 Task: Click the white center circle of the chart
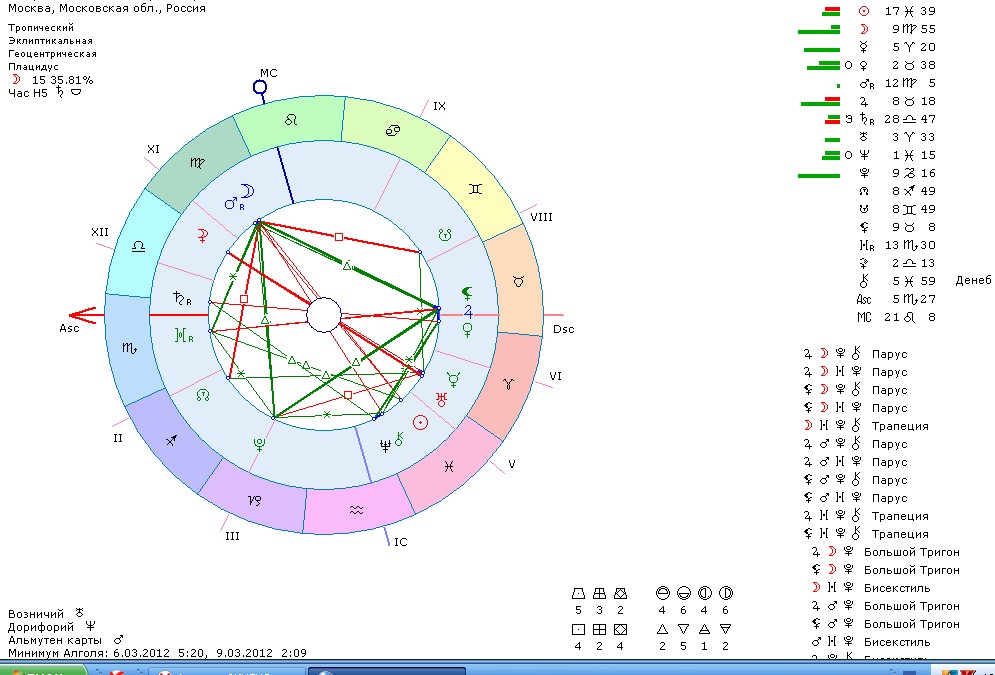coord(323,315)
